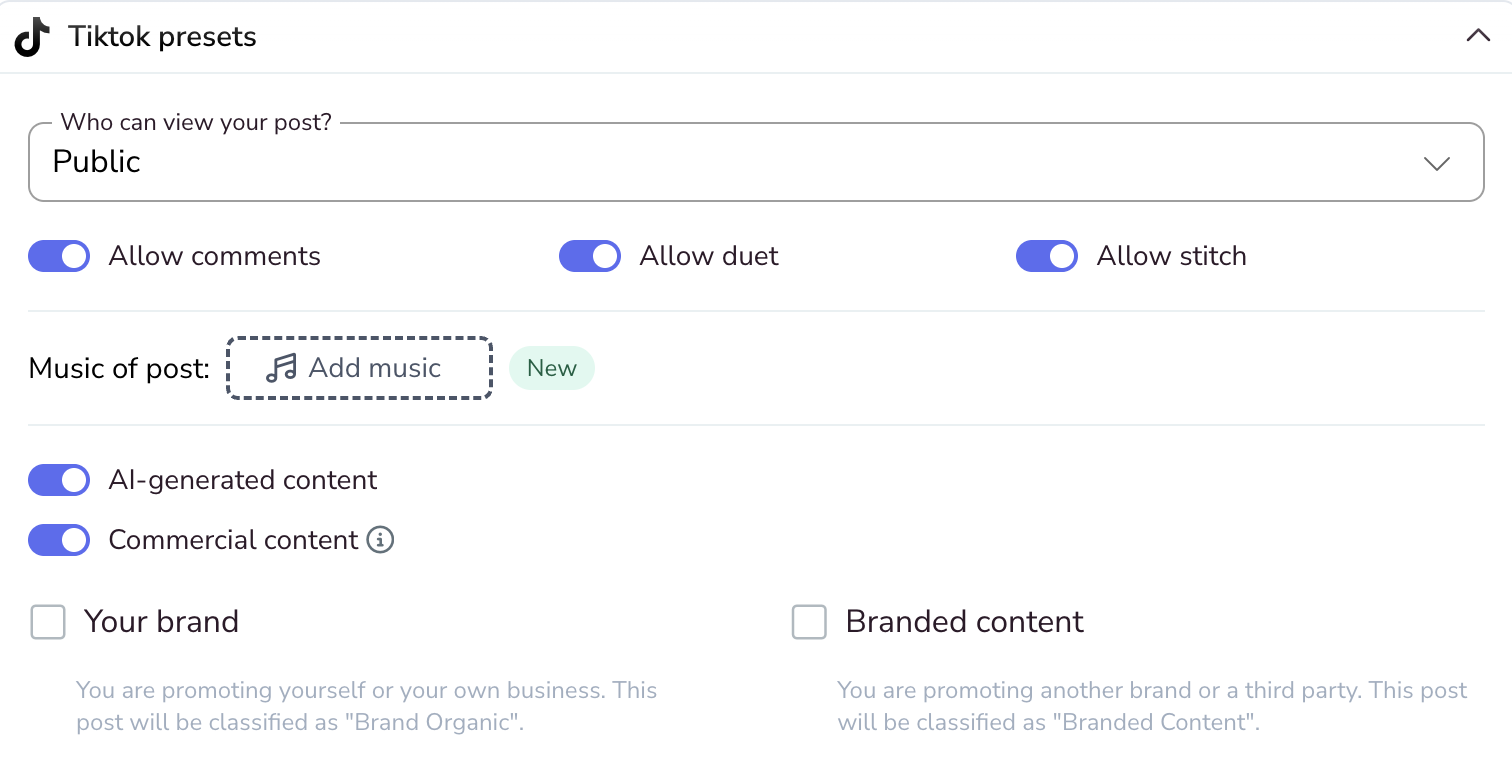Click the Tiktok presets header title
The image size is (1512, 764).
(x=162, y=37)
